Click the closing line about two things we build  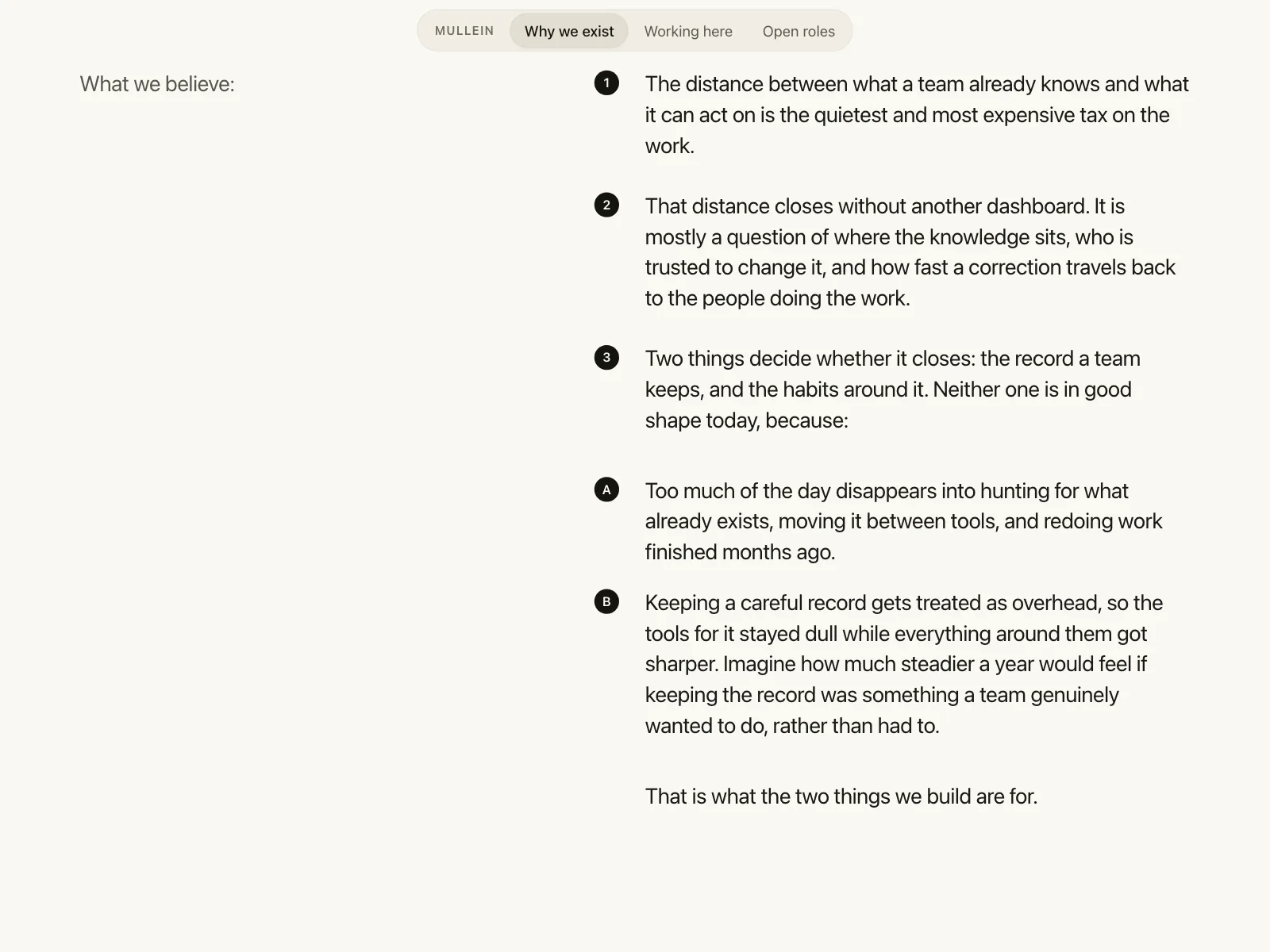[841, 797]
